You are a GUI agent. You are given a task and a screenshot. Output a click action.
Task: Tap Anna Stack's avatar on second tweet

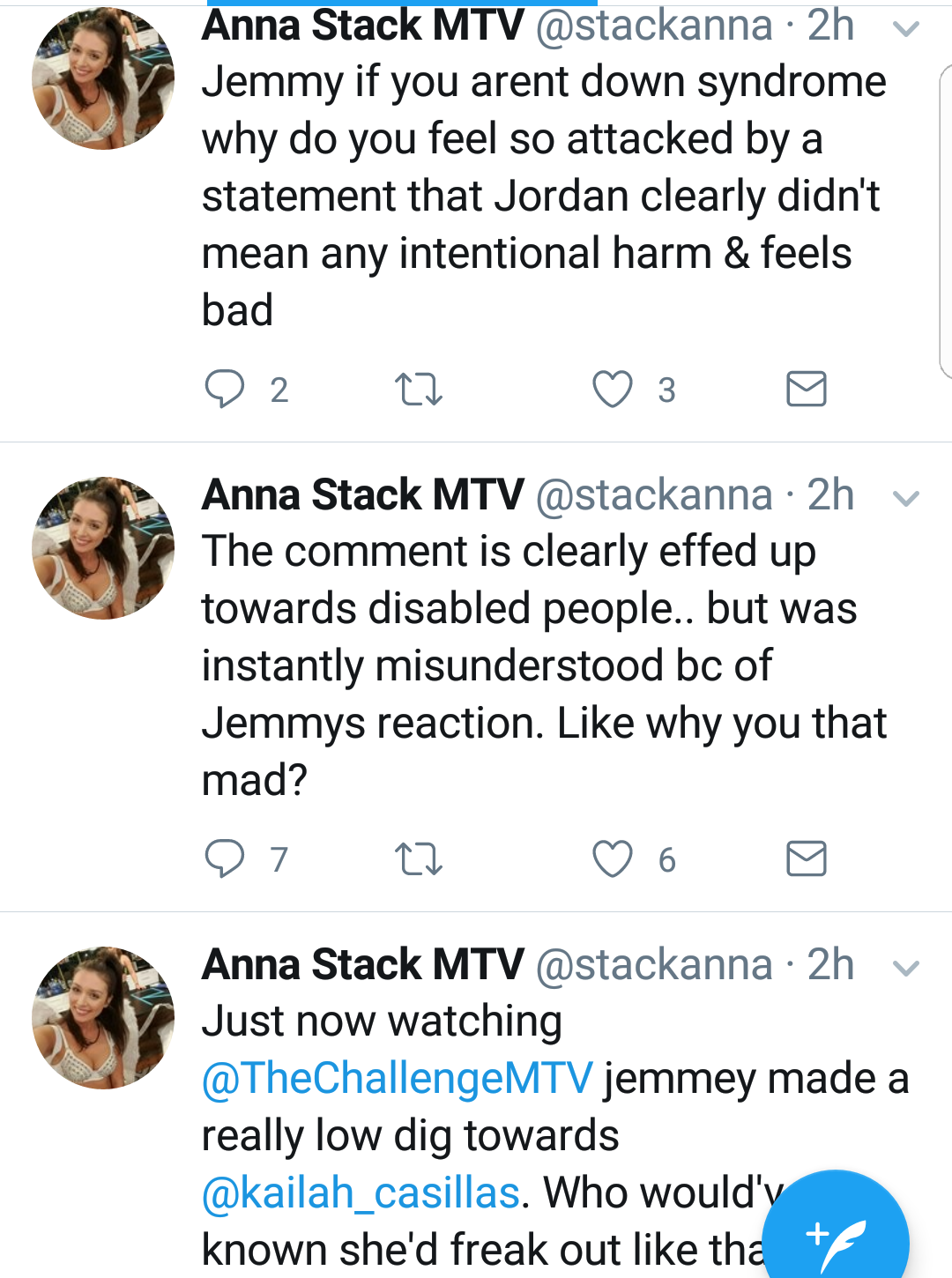click(103, 548)
